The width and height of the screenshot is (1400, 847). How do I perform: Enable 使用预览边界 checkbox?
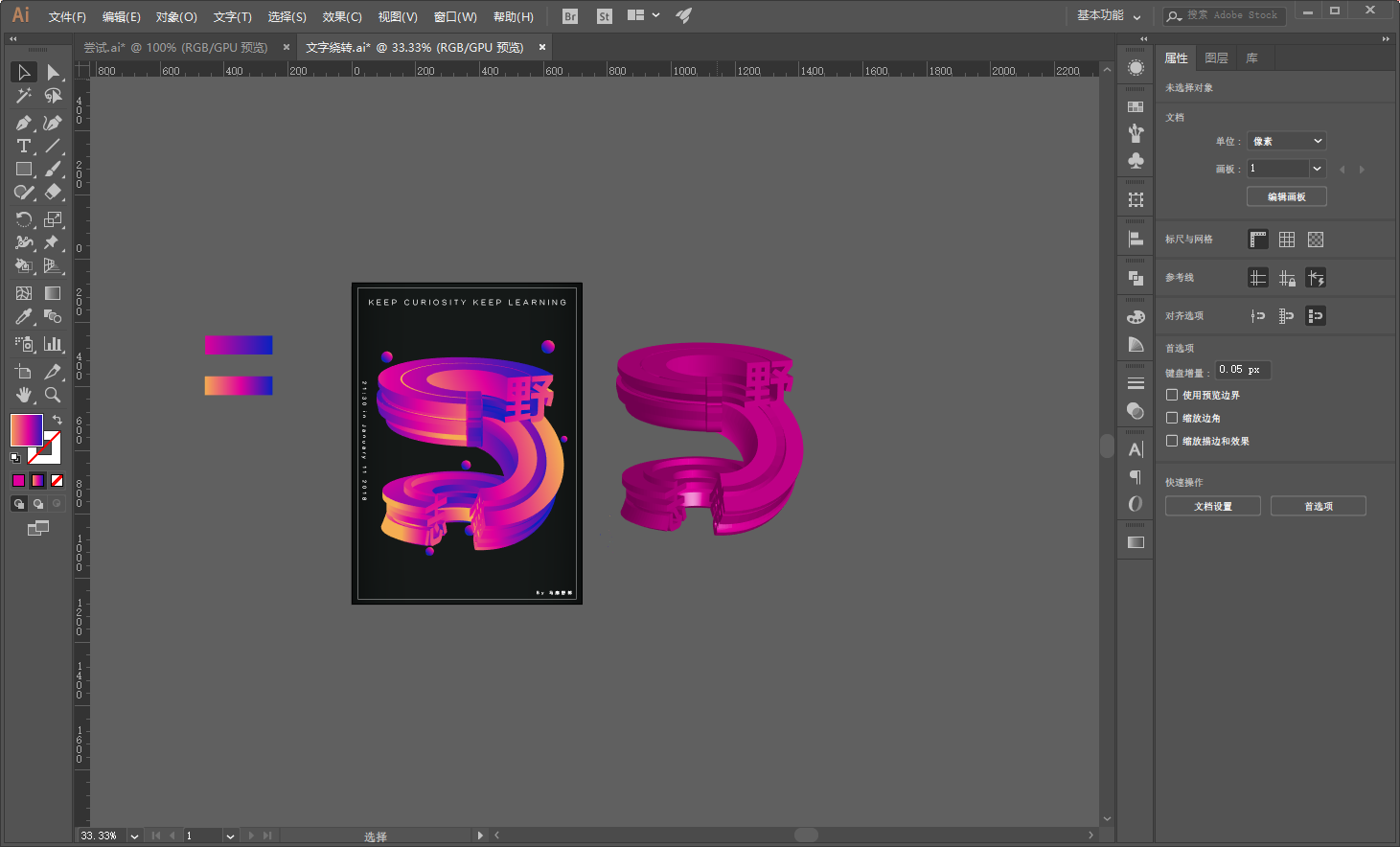(1172, 395)
